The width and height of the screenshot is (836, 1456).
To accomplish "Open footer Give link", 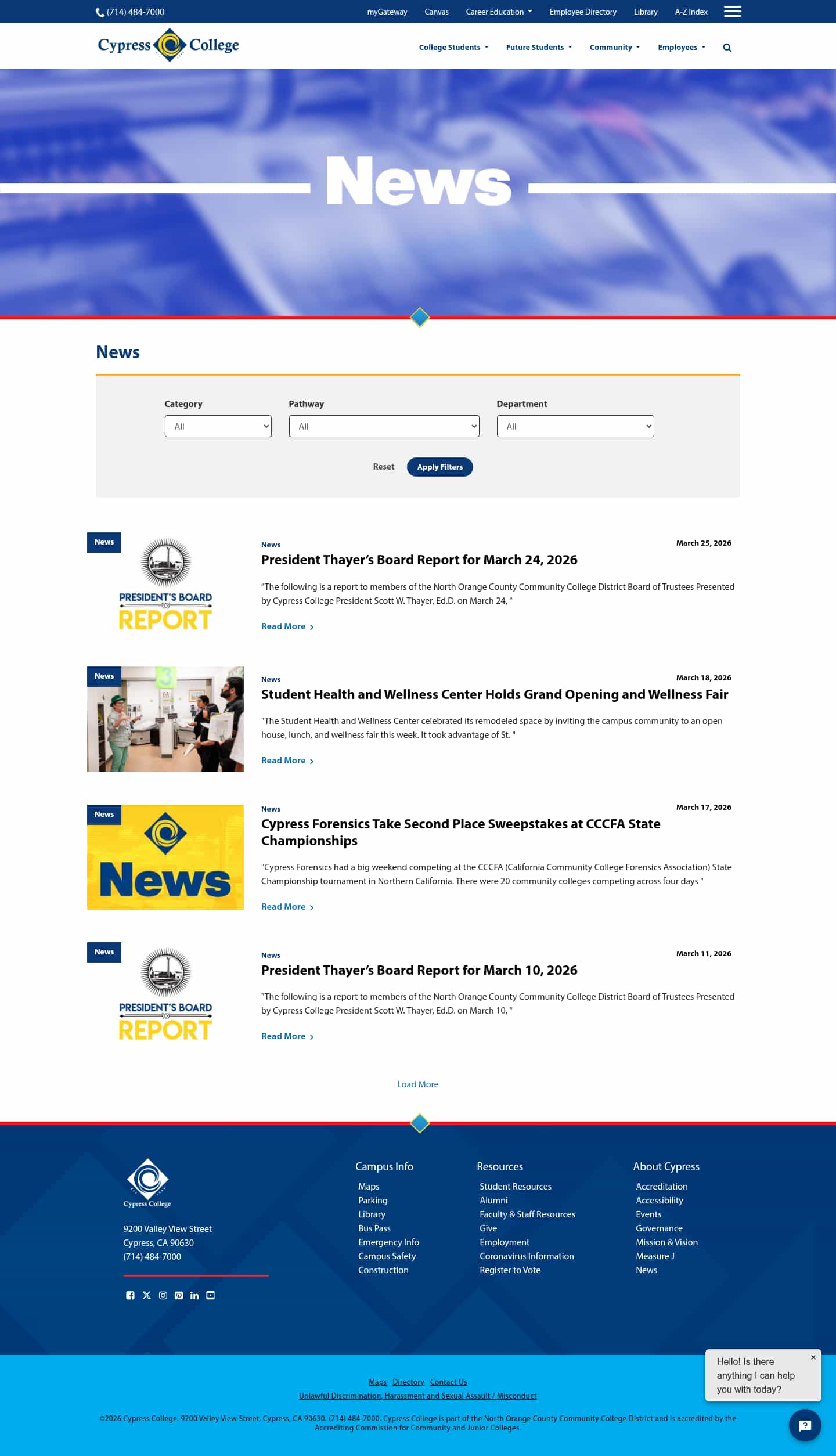I will tap(488, 1228).
